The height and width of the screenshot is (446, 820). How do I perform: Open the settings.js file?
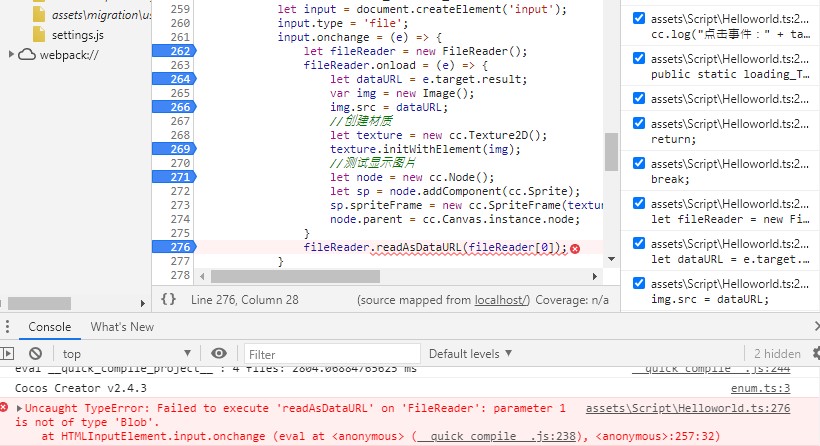point(77,35)
